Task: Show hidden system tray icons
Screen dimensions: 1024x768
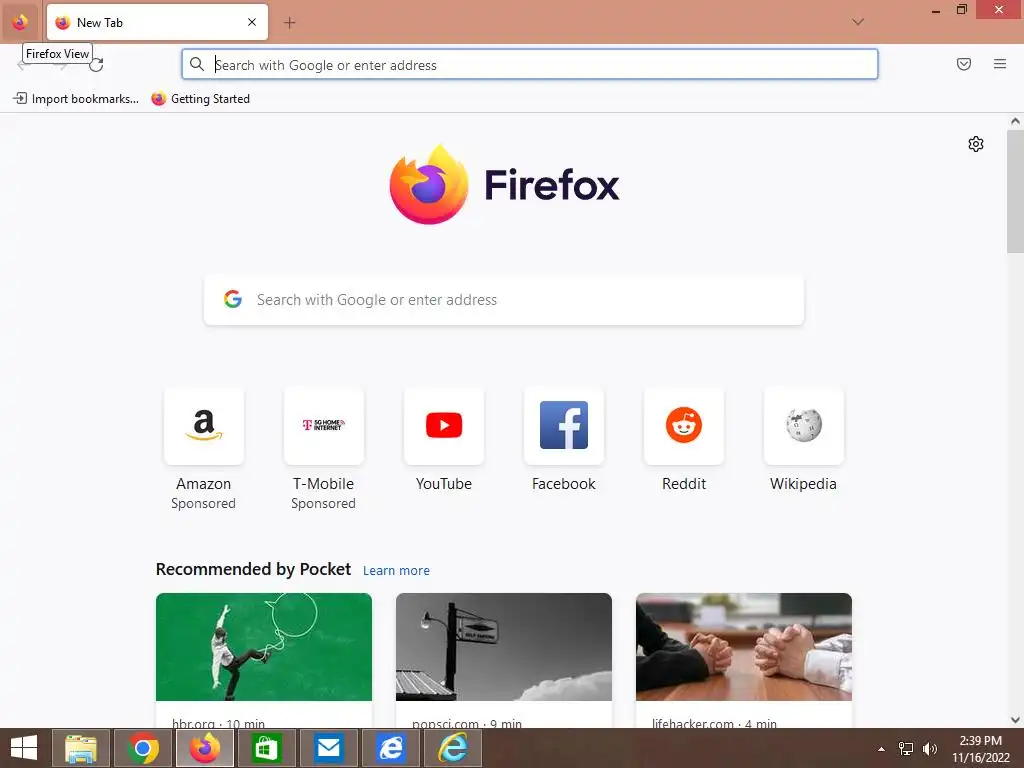Action: tap(882, 749)
